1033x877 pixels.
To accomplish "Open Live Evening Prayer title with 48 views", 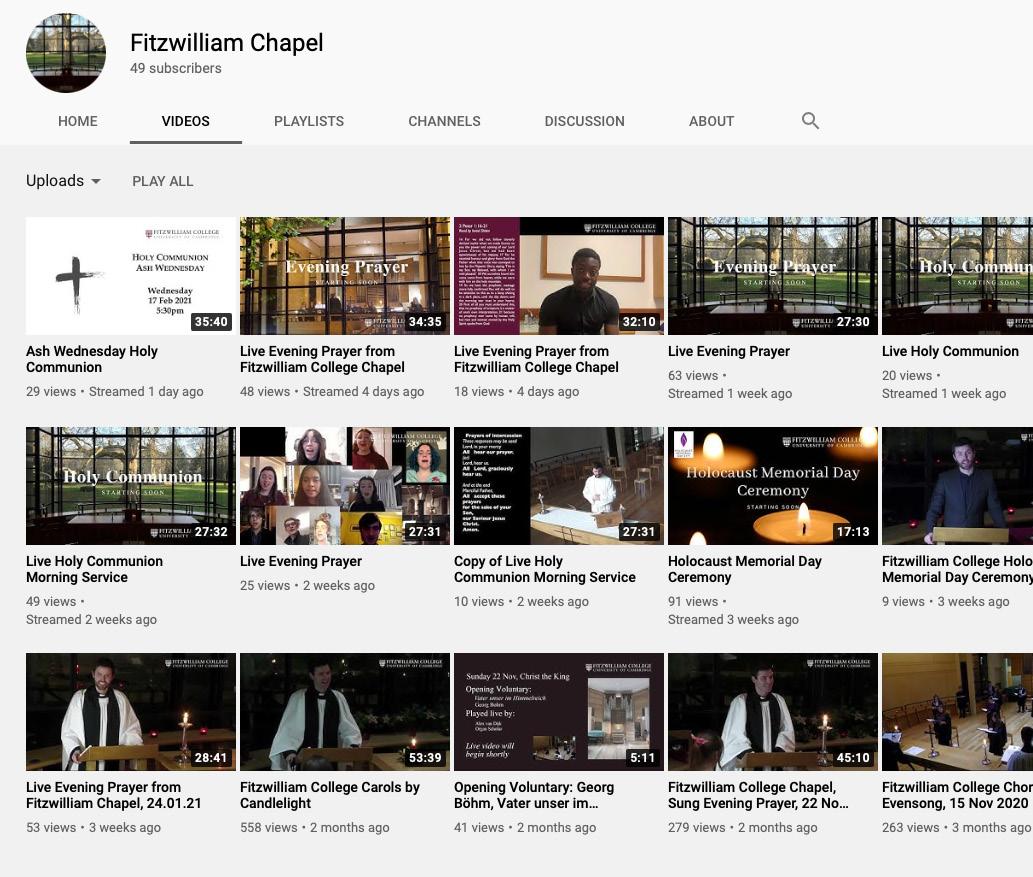I will pos(322,359).
